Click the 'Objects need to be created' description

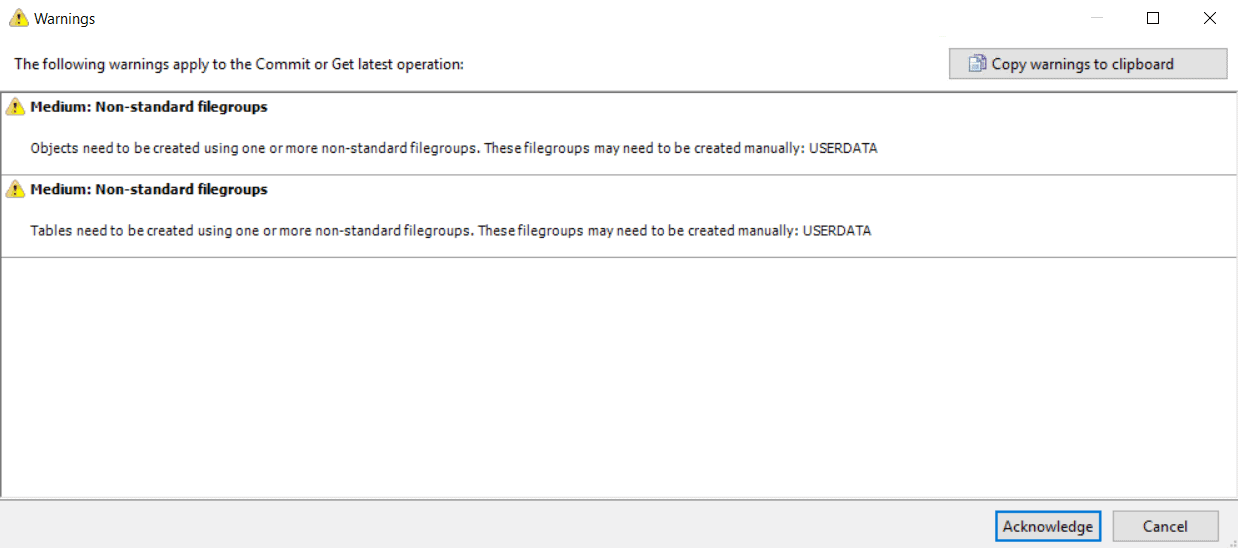click(454, 148)
